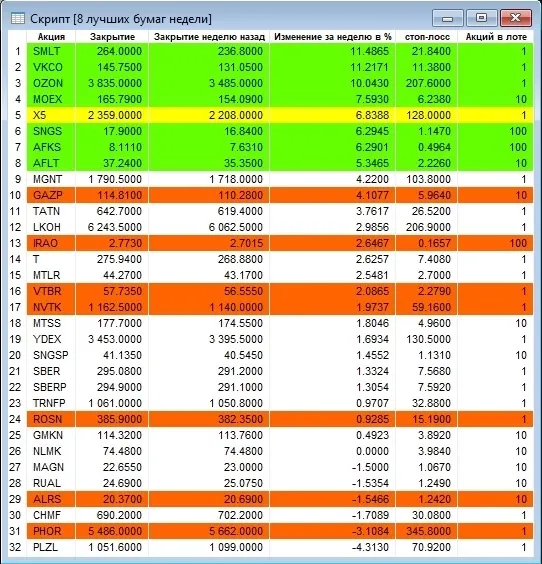Viewport: 542px width, 564px height.
Task: Click the Закрытие column header
Action: coord(112,37)
